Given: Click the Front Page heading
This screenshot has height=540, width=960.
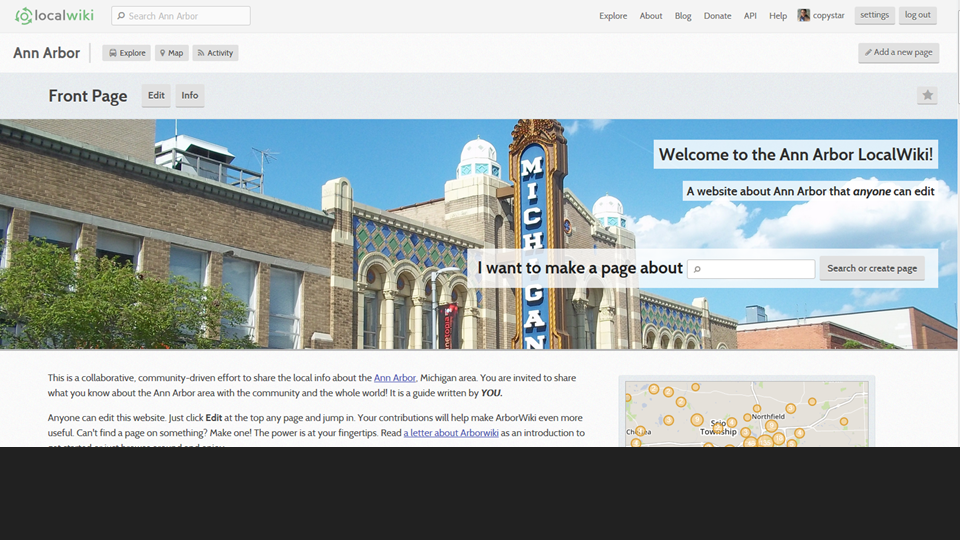Looking at the screenshot, I should click(x=88, y=96).
